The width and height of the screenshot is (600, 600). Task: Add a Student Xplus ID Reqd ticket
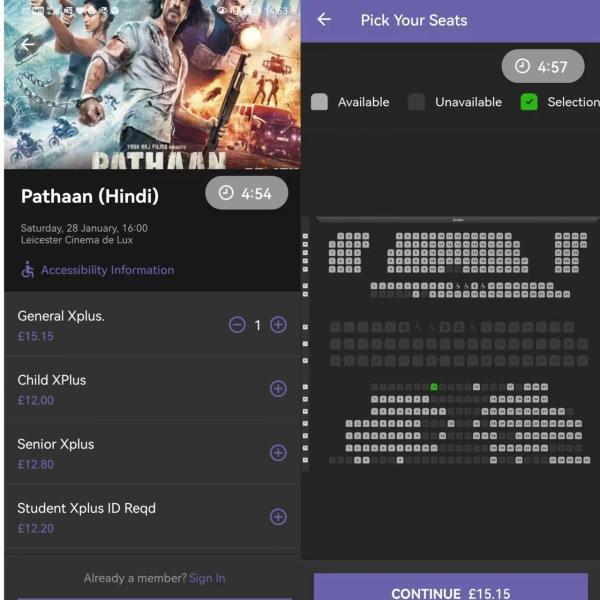pyautogui.click(x=278, y=517)
